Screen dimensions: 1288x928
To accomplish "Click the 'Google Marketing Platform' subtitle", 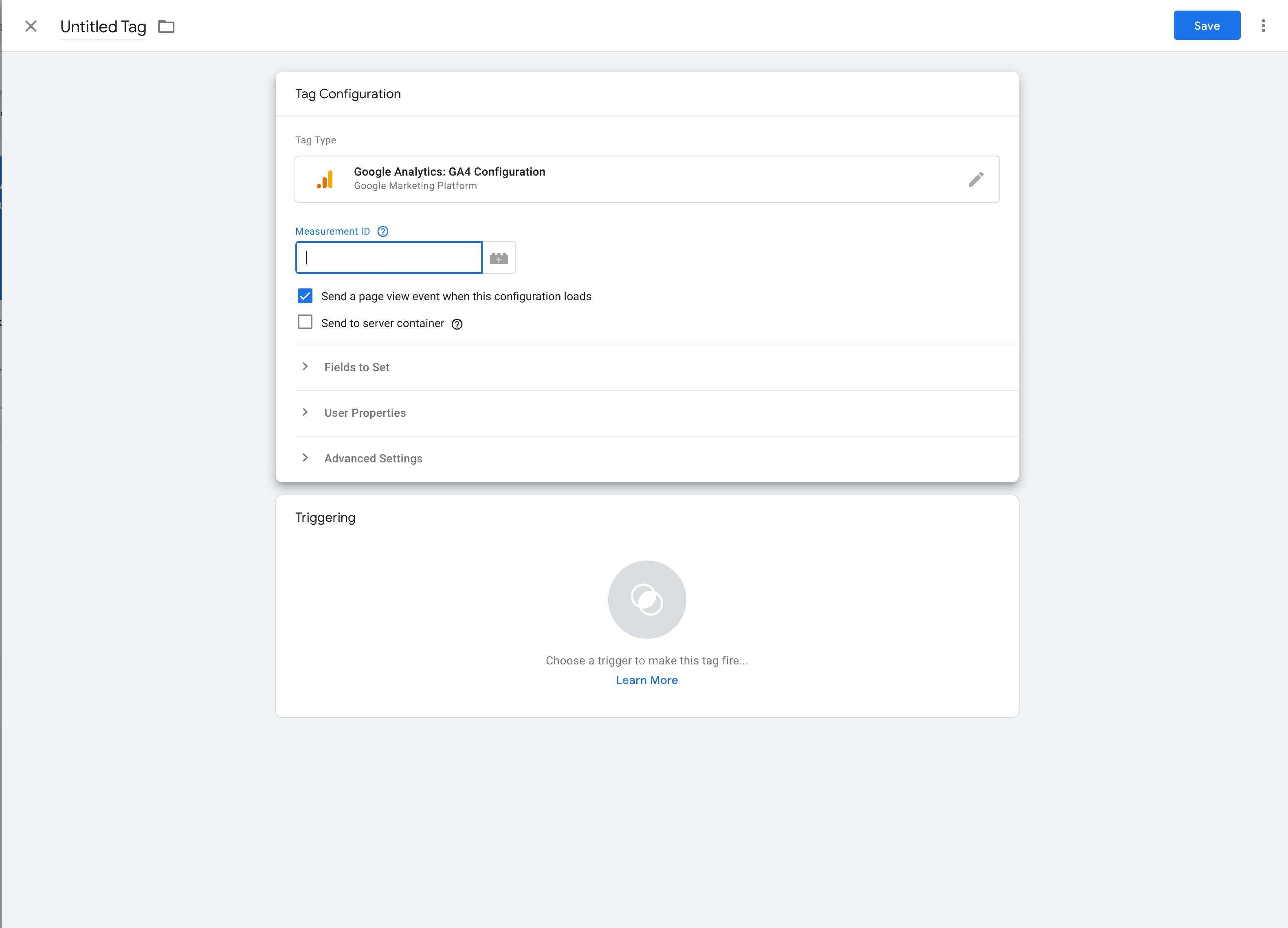I will click(x=416, y=186).
